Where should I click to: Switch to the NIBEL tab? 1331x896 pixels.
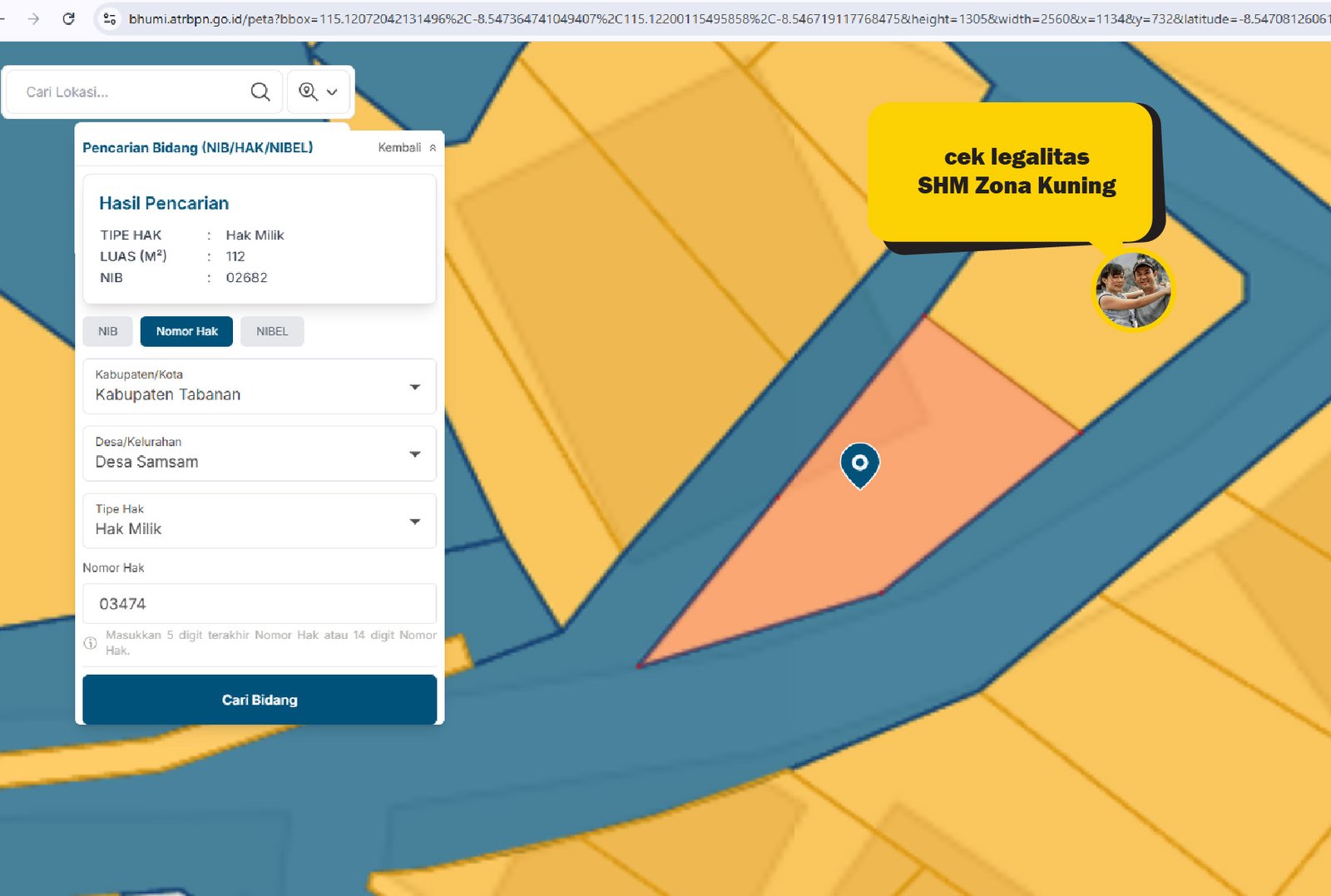(272, 331)
